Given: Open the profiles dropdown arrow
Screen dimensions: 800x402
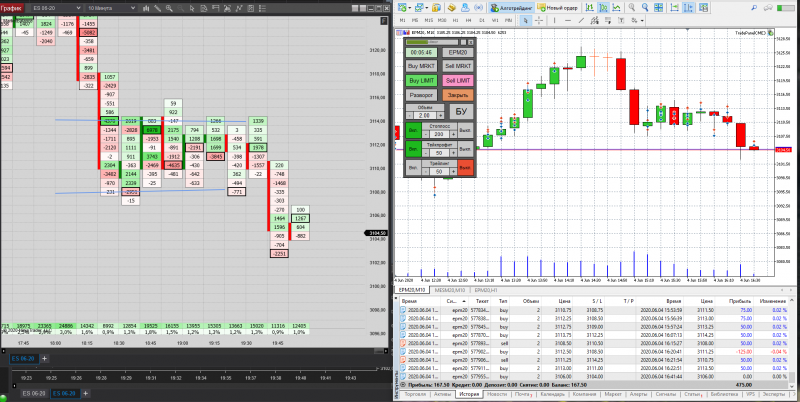Looking at the screenshot, I should coord(427,8).
